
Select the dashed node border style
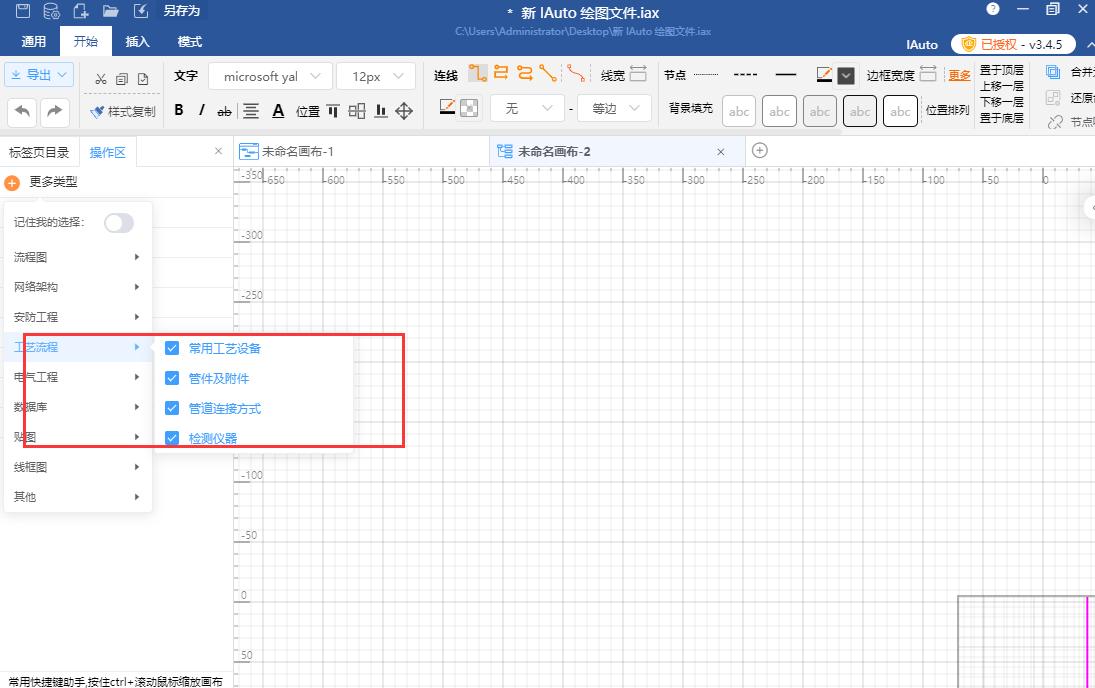coord(745,74)
